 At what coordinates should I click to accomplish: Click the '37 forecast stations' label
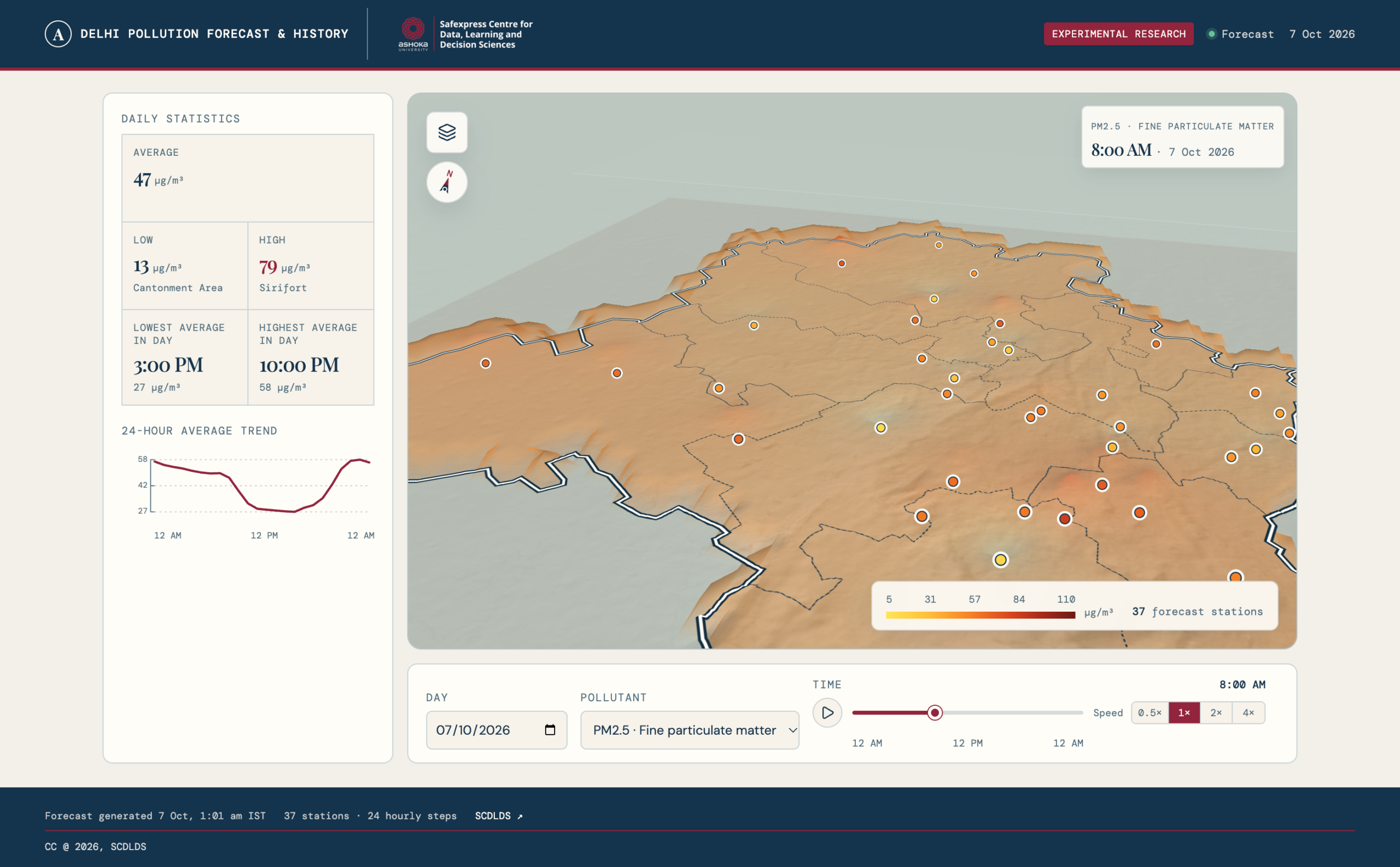(x=1197, y=612)
